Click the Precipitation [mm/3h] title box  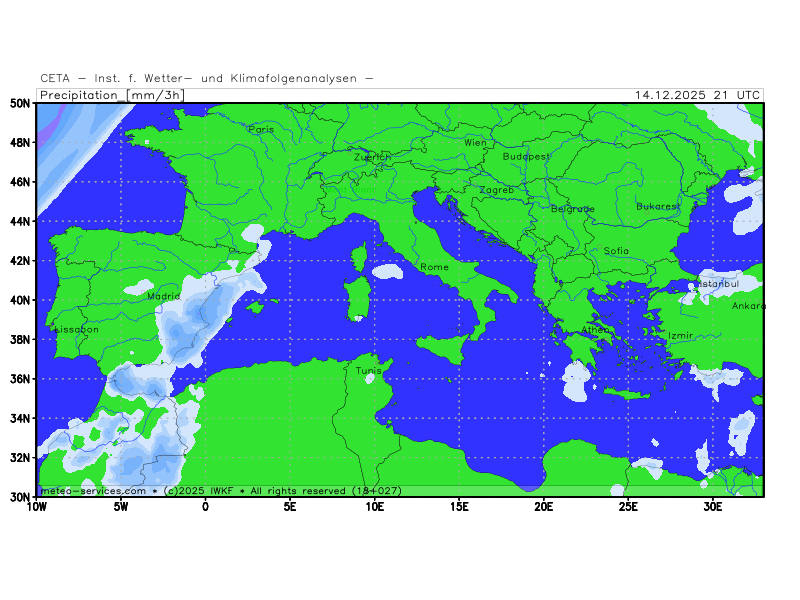[111, 95]
